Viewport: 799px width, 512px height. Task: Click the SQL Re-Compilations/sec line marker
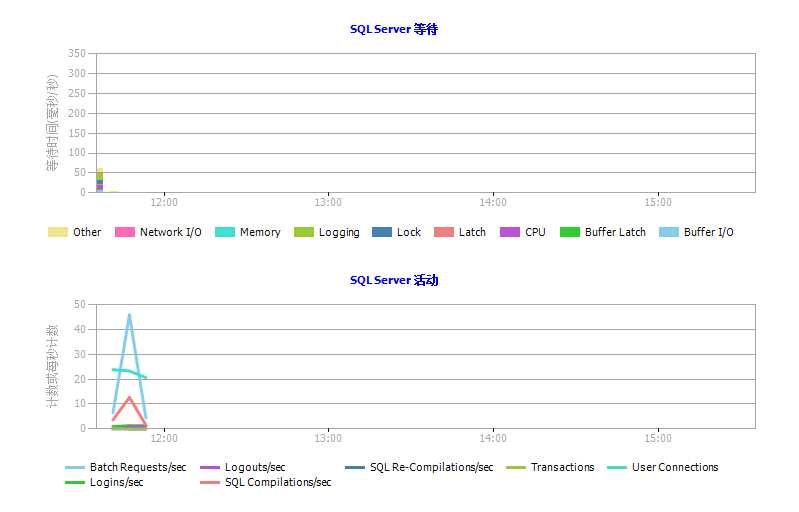(x=355, y=468)
